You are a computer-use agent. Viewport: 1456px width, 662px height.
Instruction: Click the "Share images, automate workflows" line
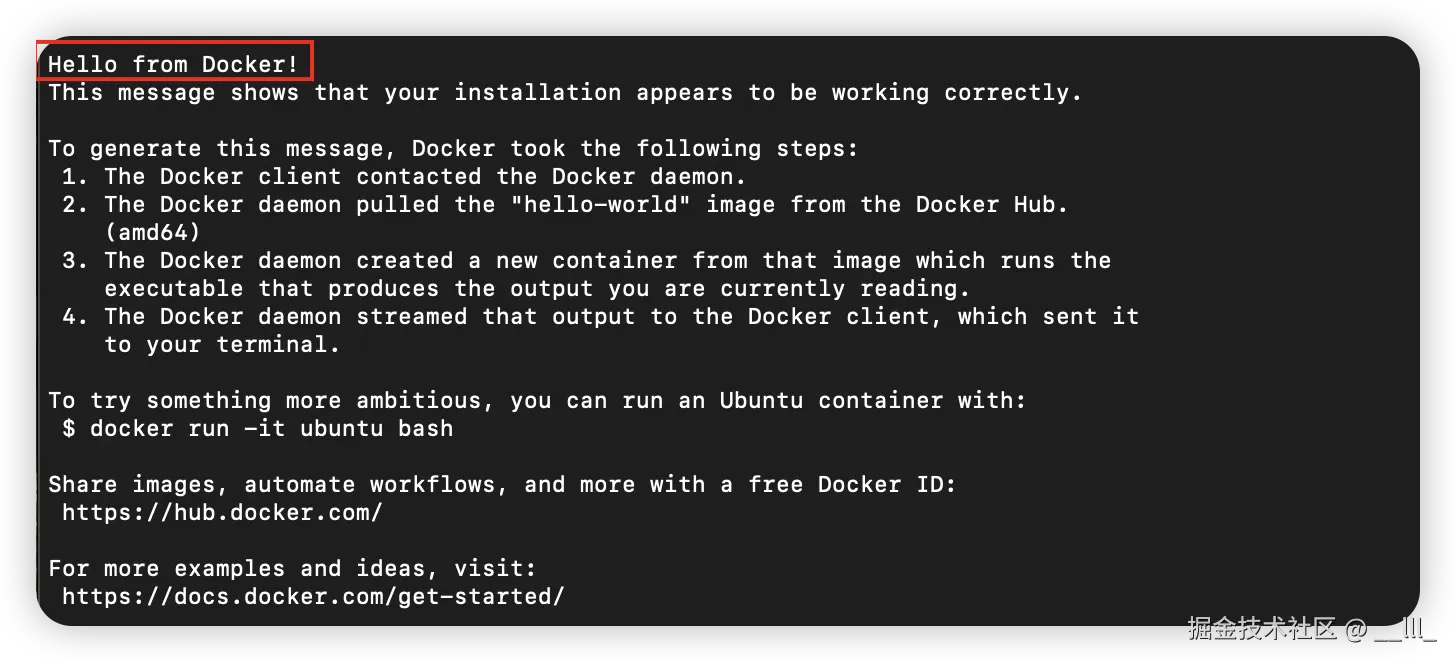pos(502,485)
